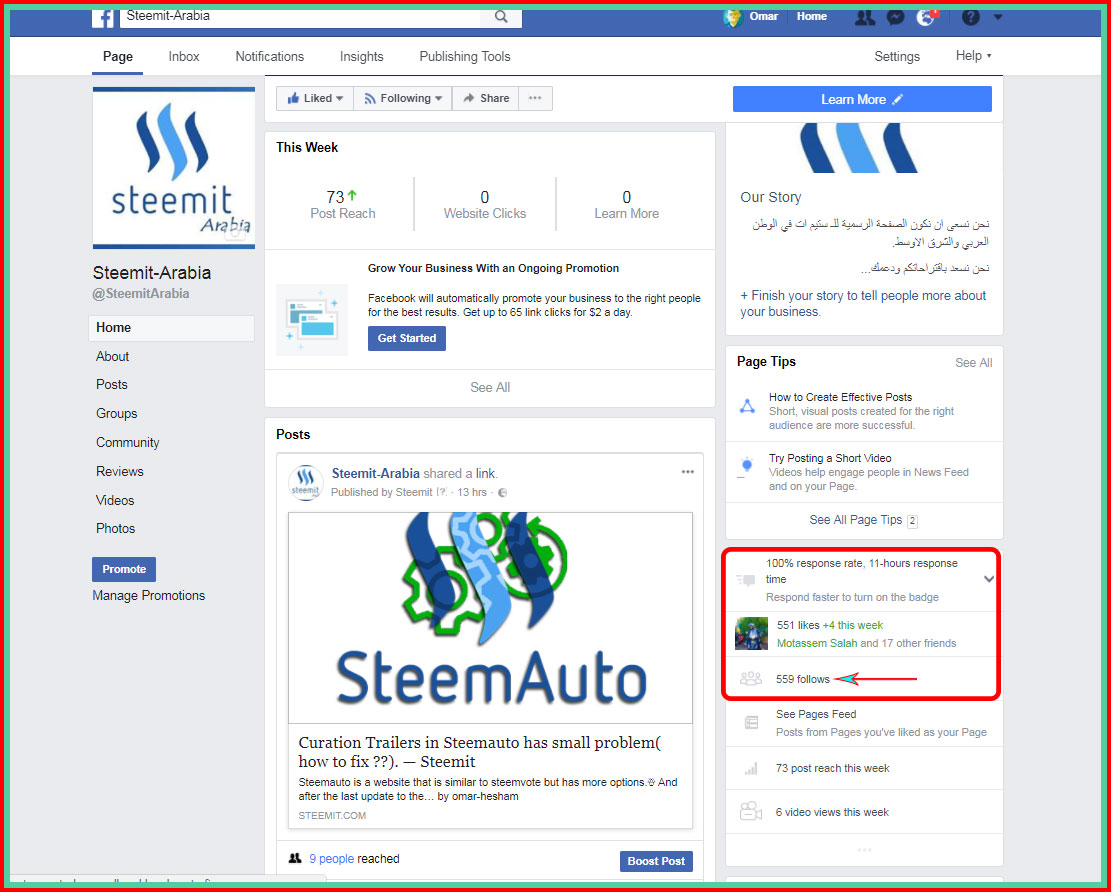Image resolution: width=1111 pixels, height=892 pixels.
Task: Click the people icon next to 559 follows
Action: 750,679
